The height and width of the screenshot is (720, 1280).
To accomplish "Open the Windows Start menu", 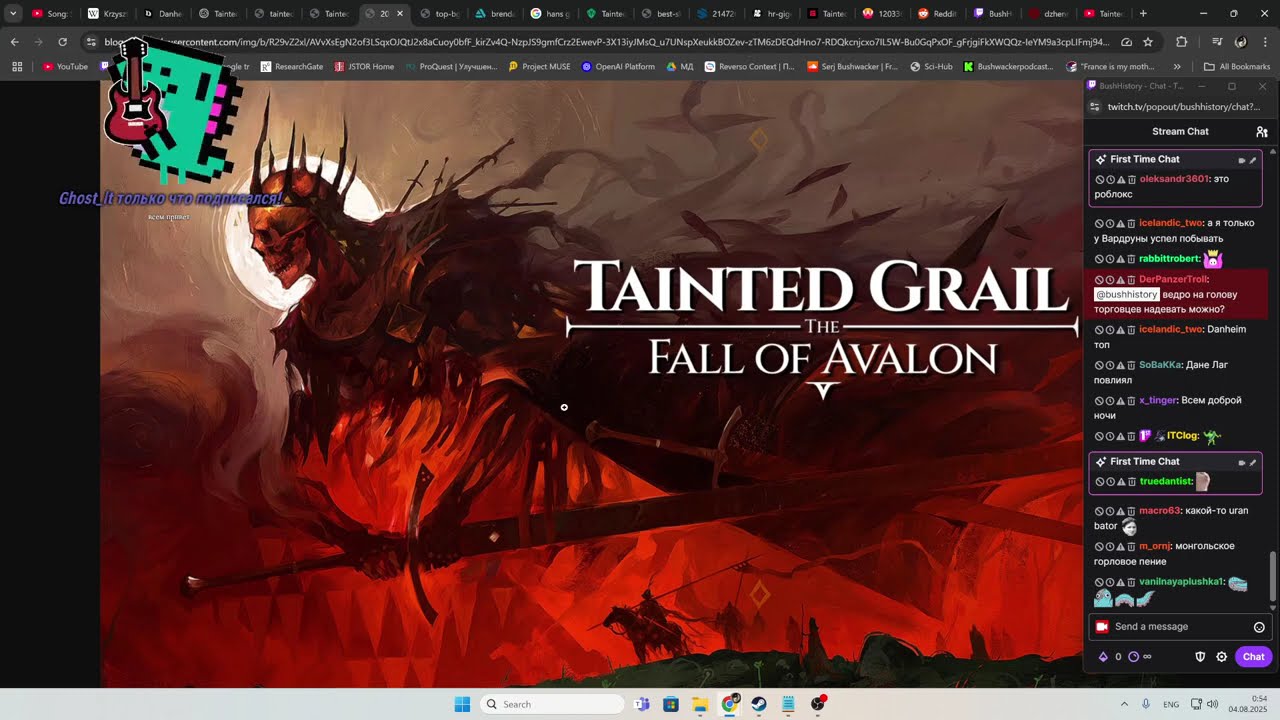I will (462, 705).
